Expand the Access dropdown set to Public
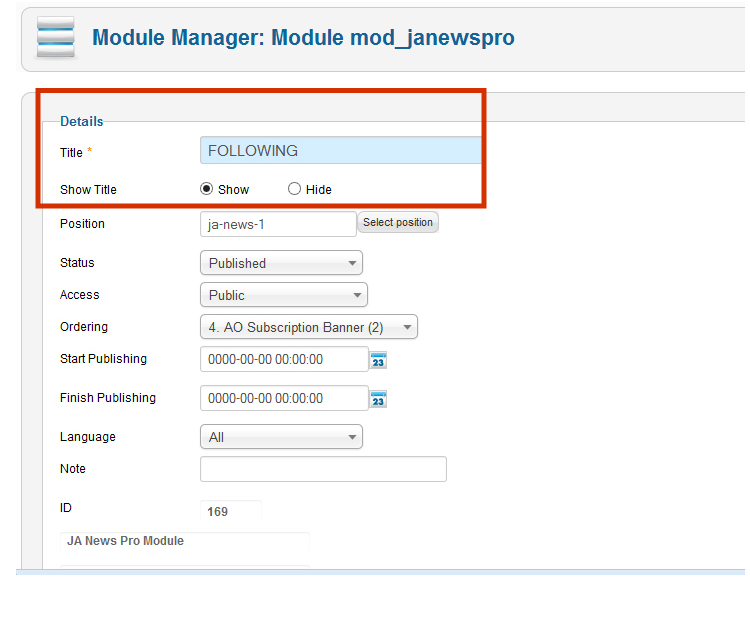Screen dimensions: 750x619 pos(284,295)
